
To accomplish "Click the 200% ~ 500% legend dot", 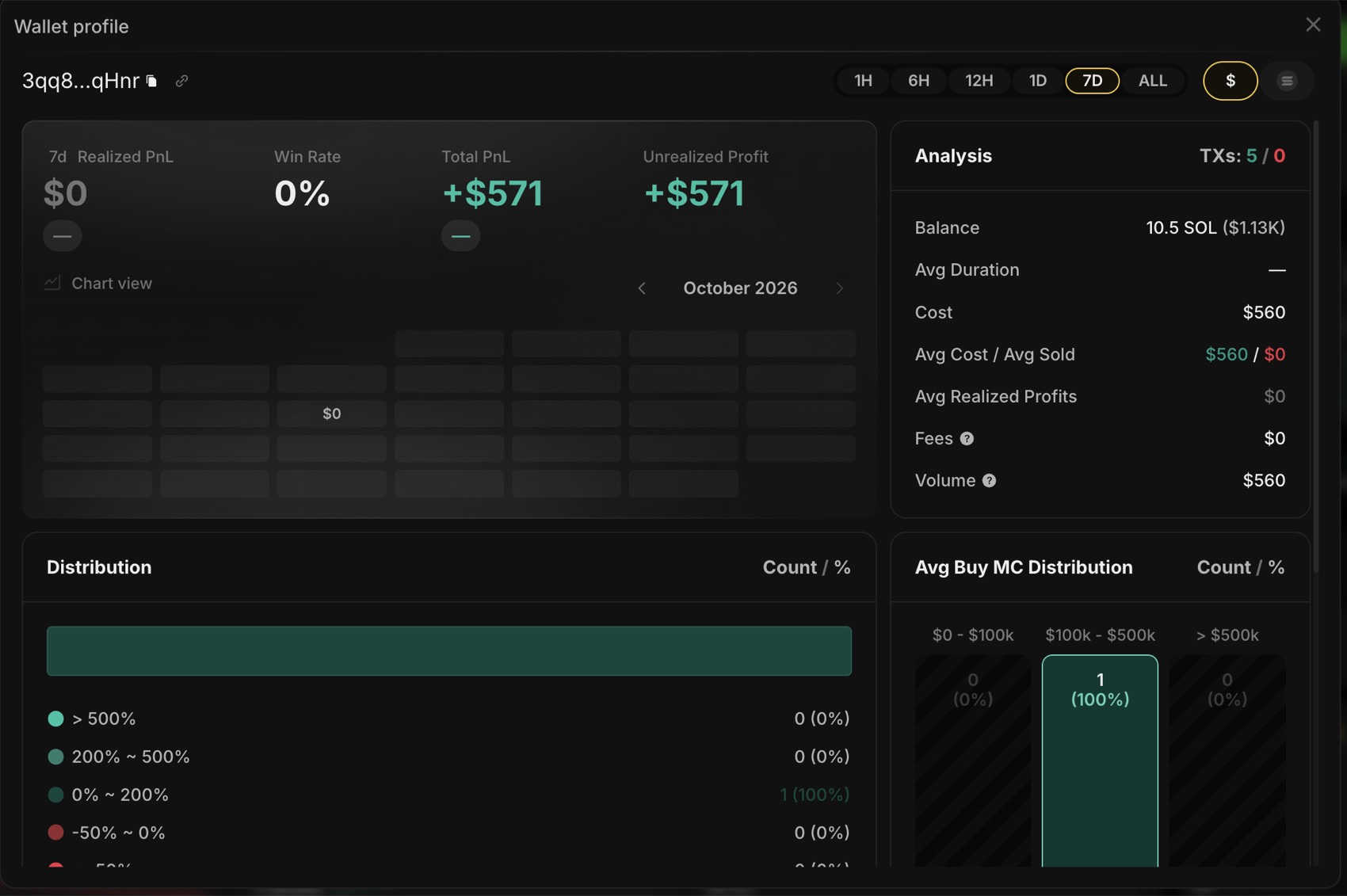I will 55,757.
